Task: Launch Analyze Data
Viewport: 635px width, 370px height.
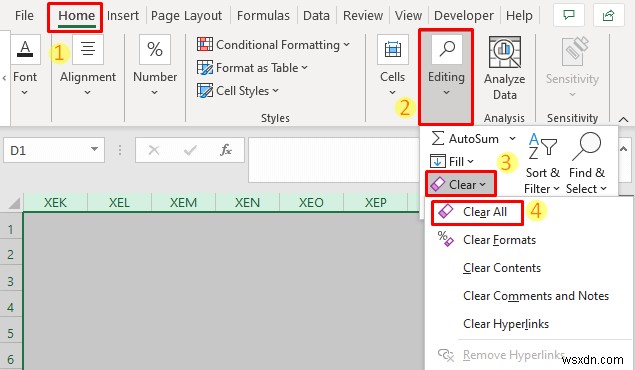Action: pyautogui.click(x=505, y=69)
